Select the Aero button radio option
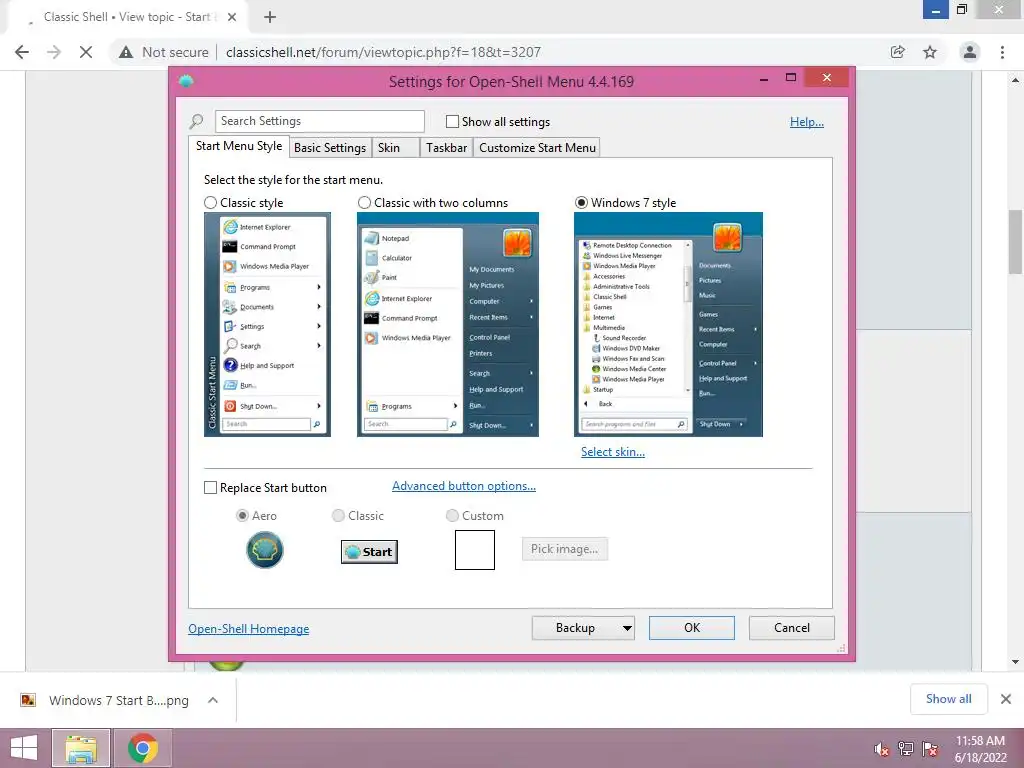Screen dimensions: 1024x768 coord(242,516)
